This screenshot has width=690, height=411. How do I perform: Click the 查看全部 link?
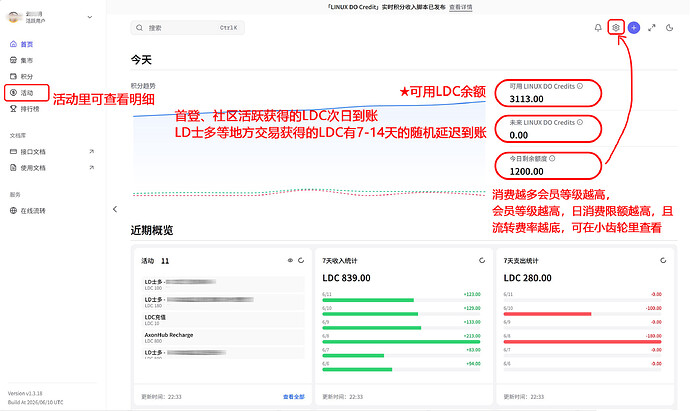[294, 396]
